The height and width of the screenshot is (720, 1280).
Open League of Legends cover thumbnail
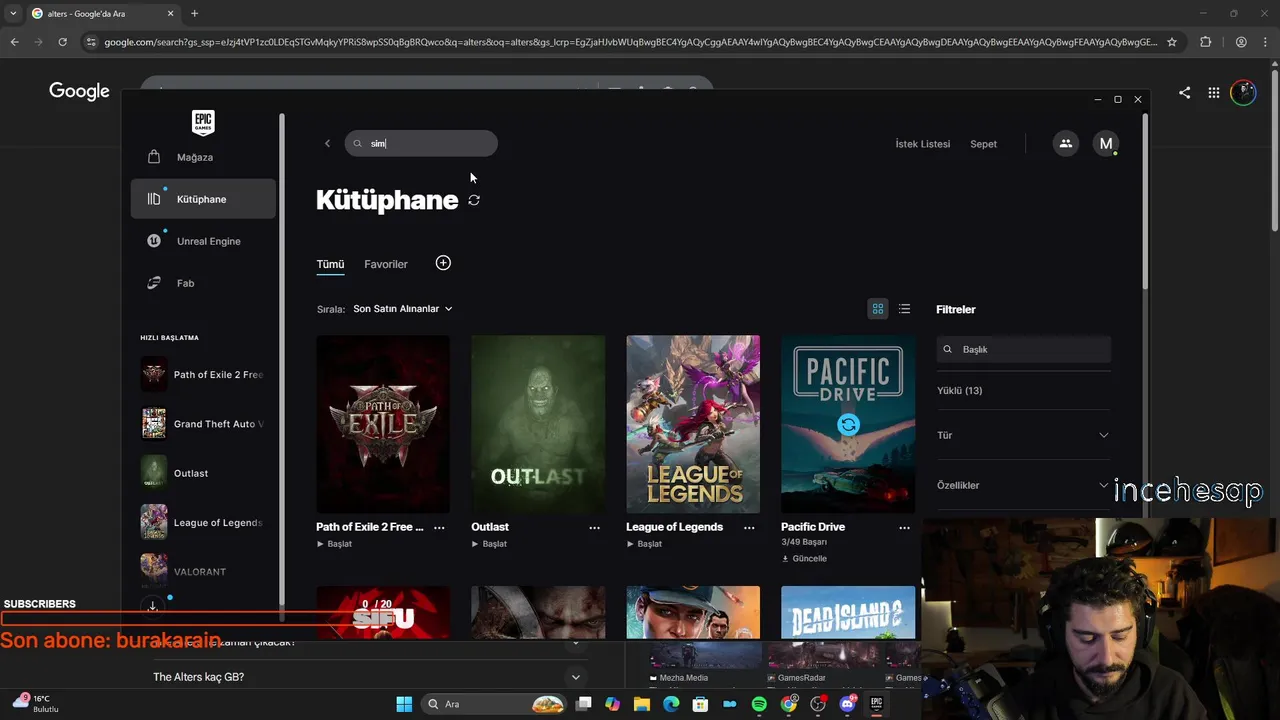coord(693,424)
